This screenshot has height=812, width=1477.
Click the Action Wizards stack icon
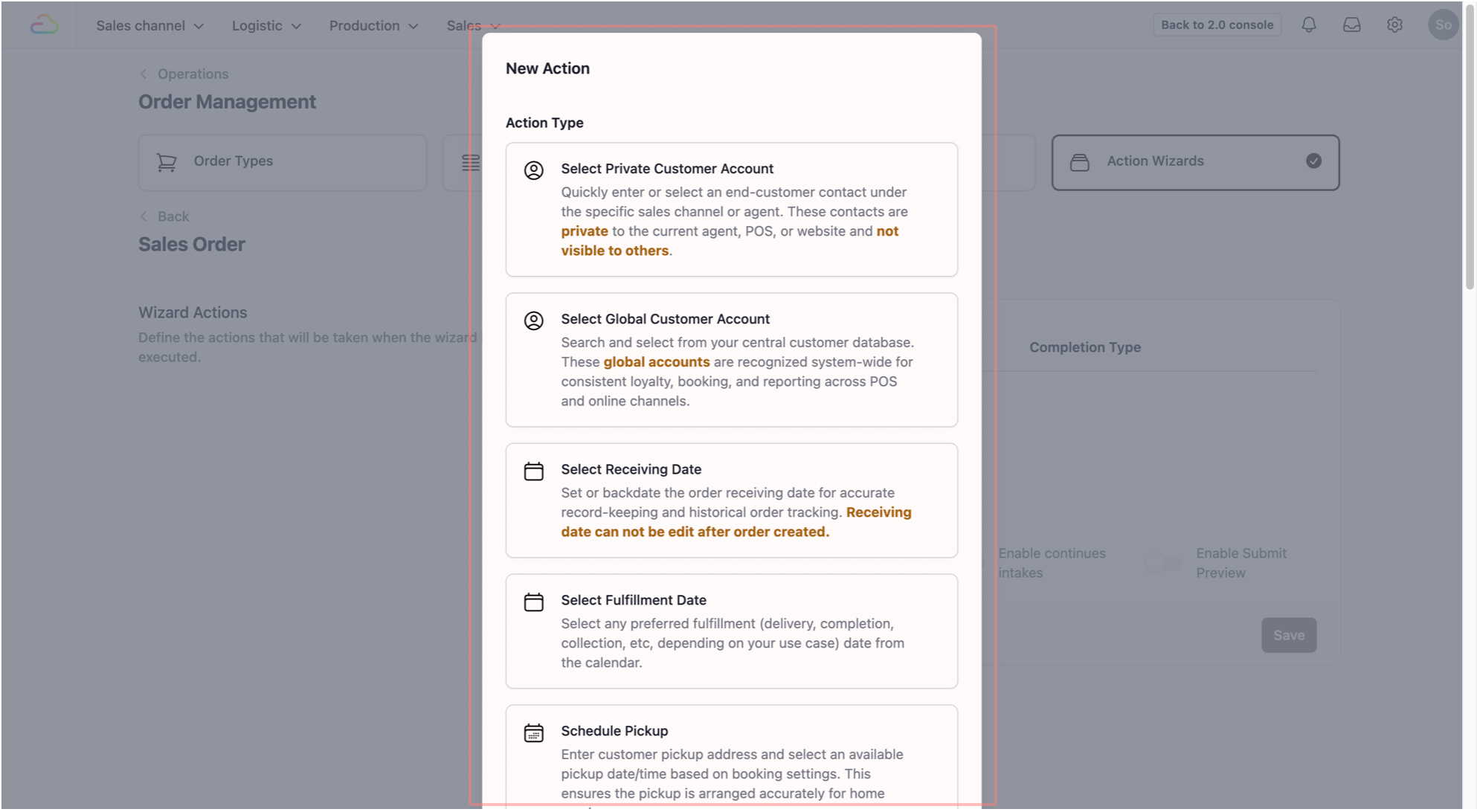(1079, 162)
